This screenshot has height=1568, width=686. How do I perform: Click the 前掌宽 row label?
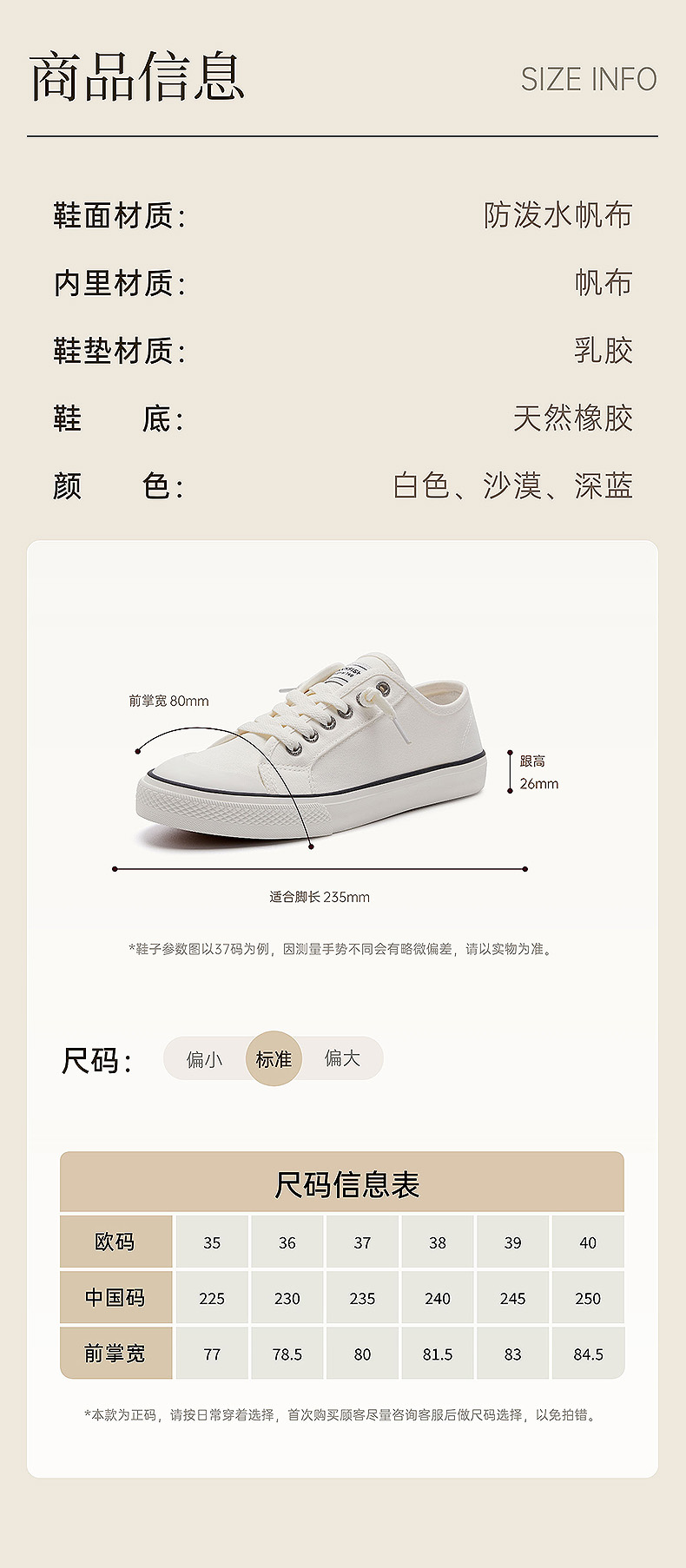click(x=115, y=1353)
